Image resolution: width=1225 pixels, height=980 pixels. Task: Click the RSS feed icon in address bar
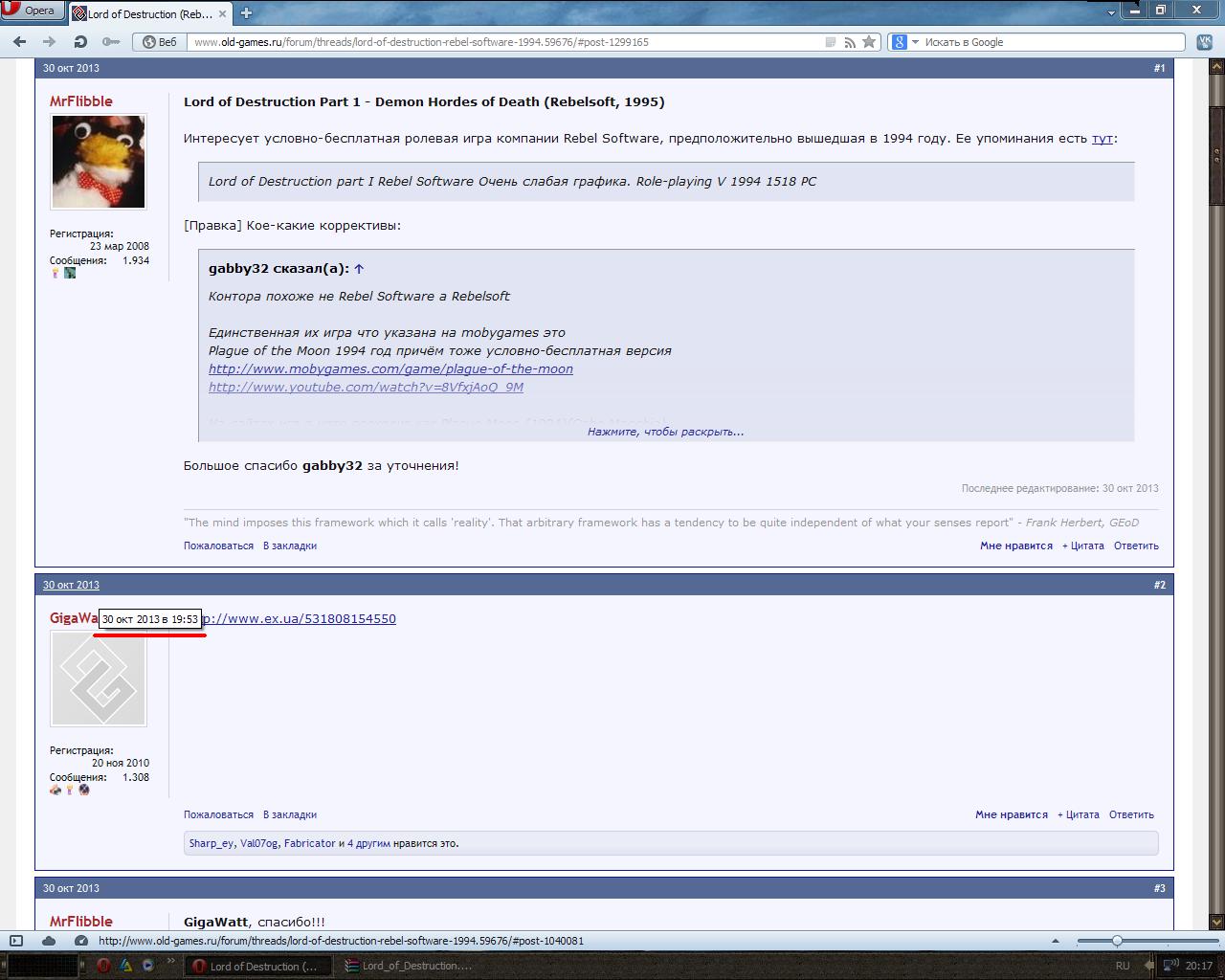point(850,42)
